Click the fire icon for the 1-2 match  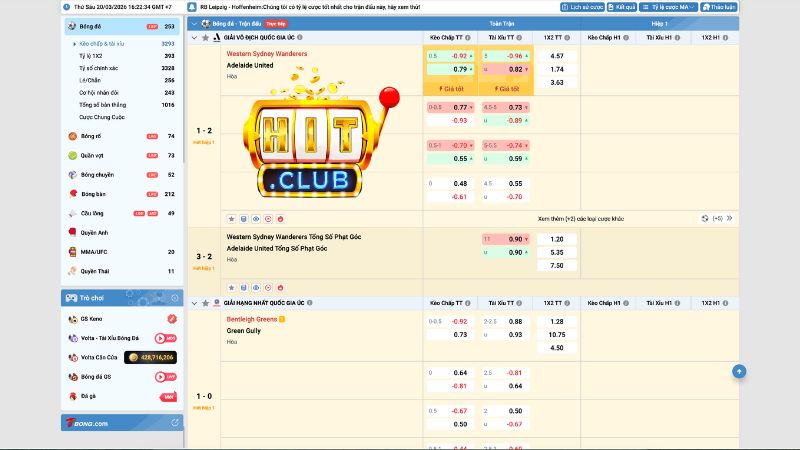280,219
